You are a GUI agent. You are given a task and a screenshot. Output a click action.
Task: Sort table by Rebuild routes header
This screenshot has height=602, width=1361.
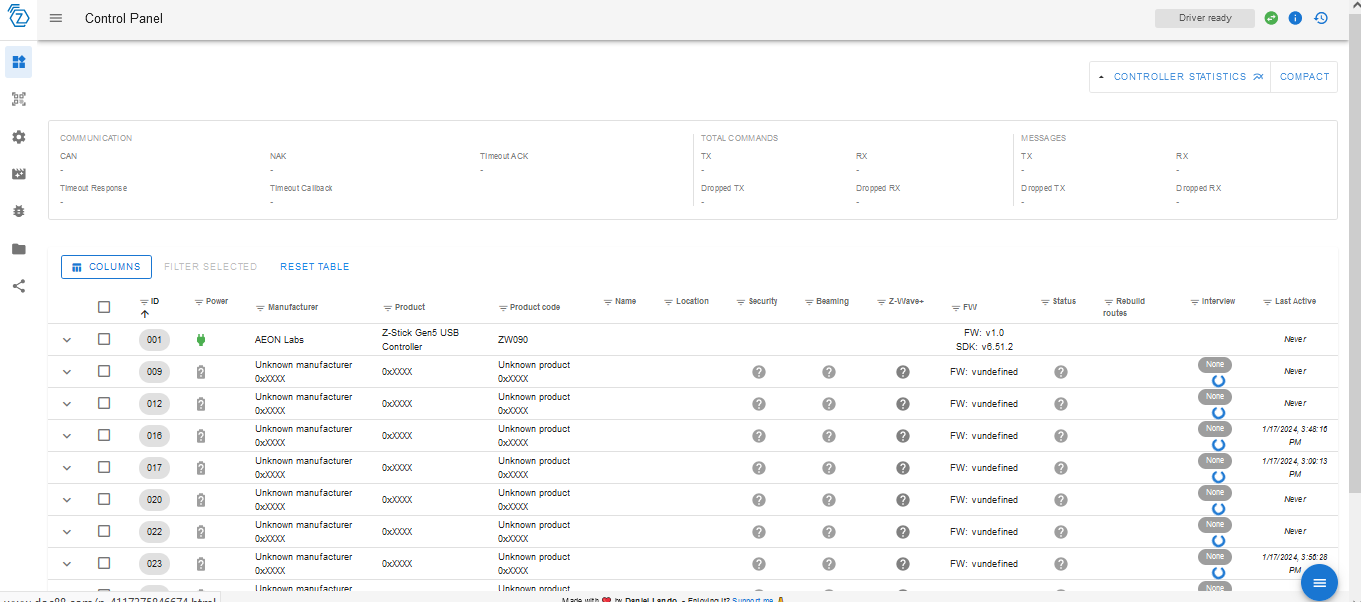coord(1124,307)
